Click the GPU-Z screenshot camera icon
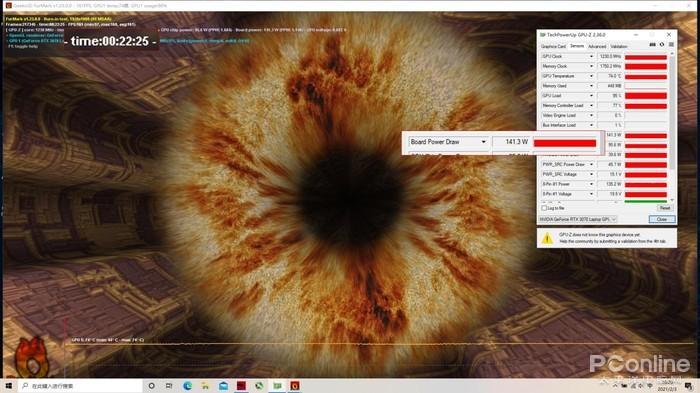Viewport: 700px width, 393px height. [652, 45]
